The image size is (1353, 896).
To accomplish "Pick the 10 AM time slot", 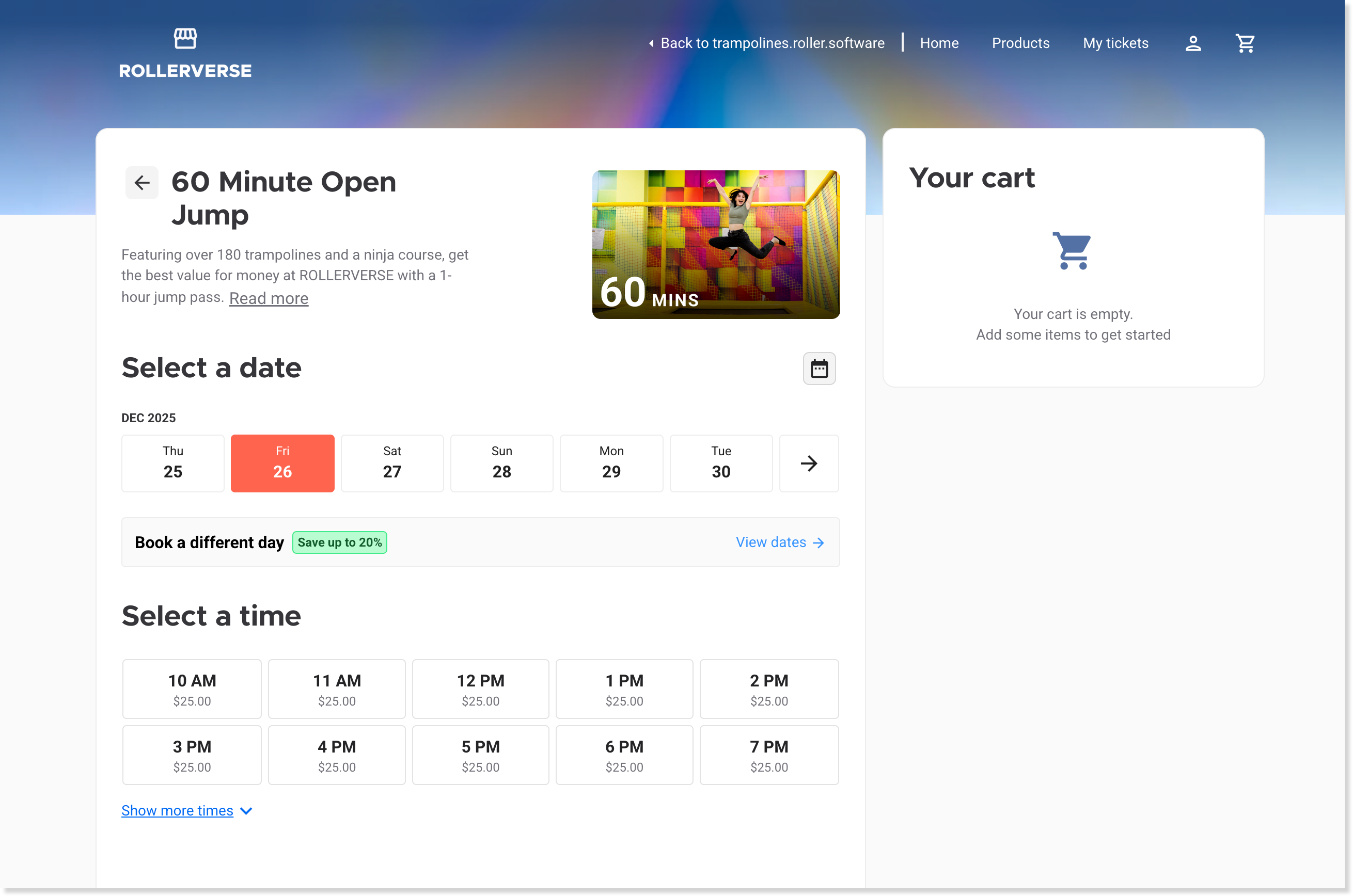I will 192,689.
